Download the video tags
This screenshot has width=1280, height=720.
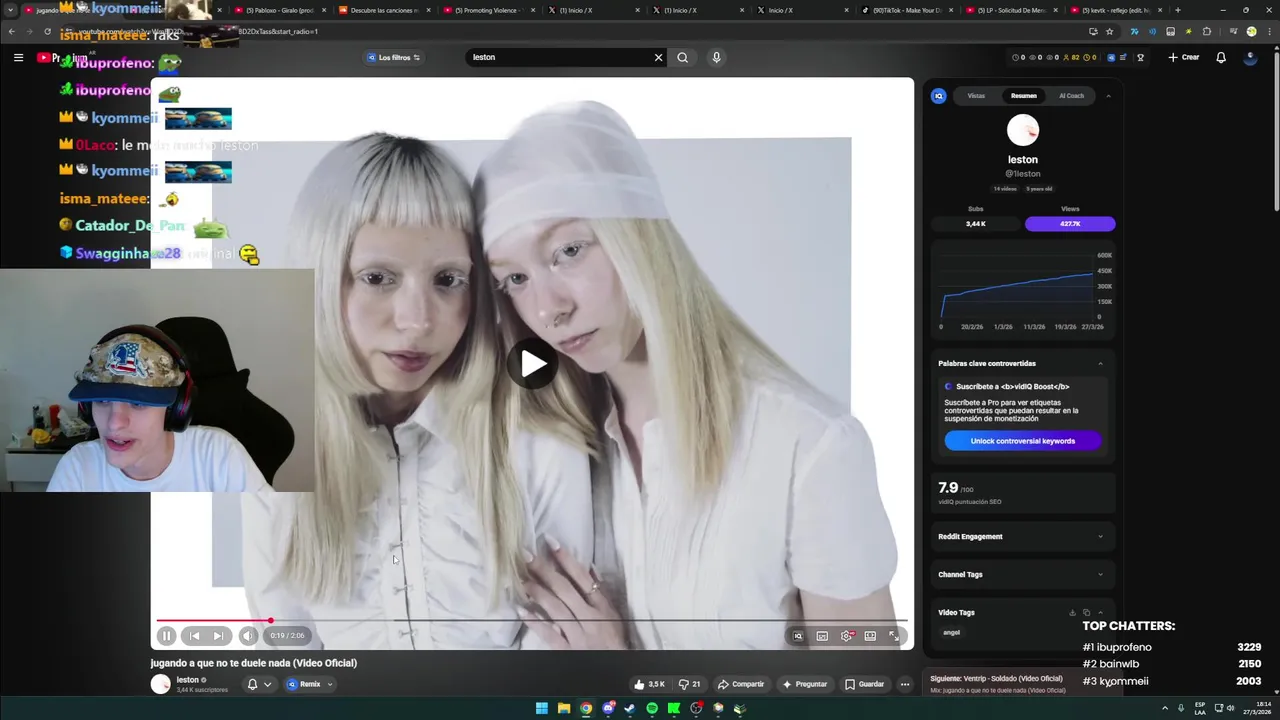1072,613
